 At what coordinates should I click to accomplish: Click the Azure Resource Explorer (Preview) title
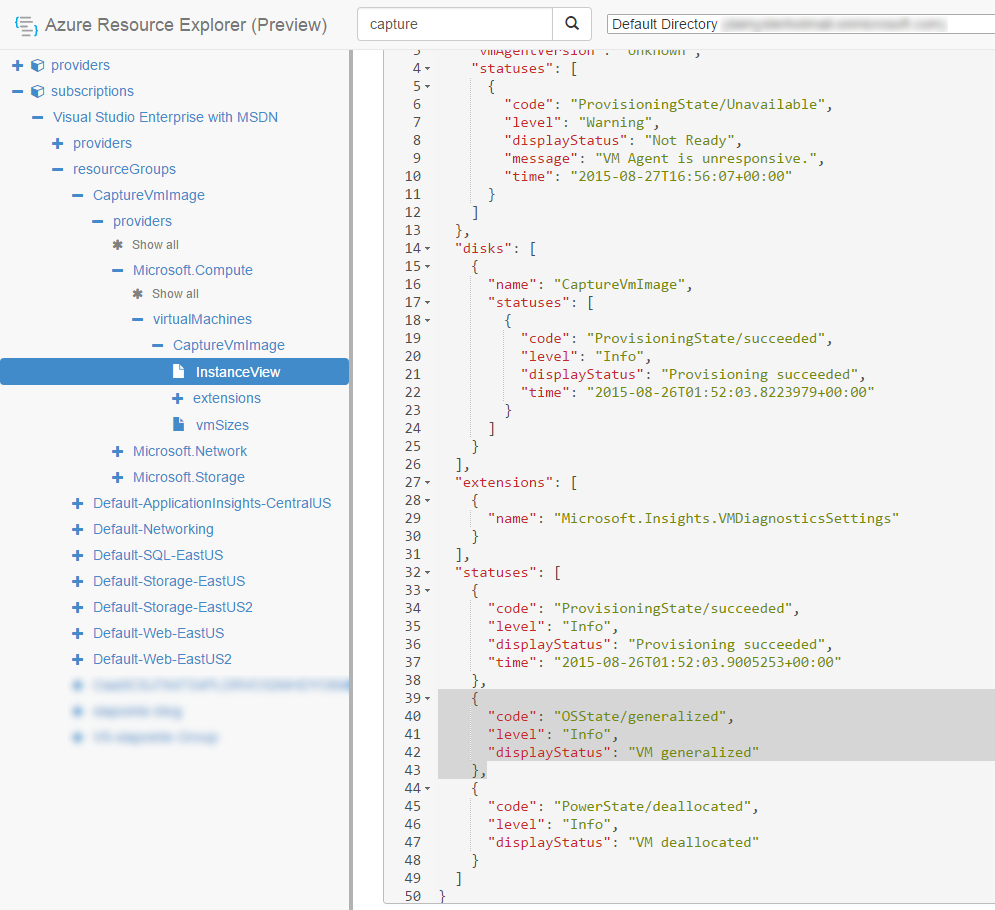(186, 25)
